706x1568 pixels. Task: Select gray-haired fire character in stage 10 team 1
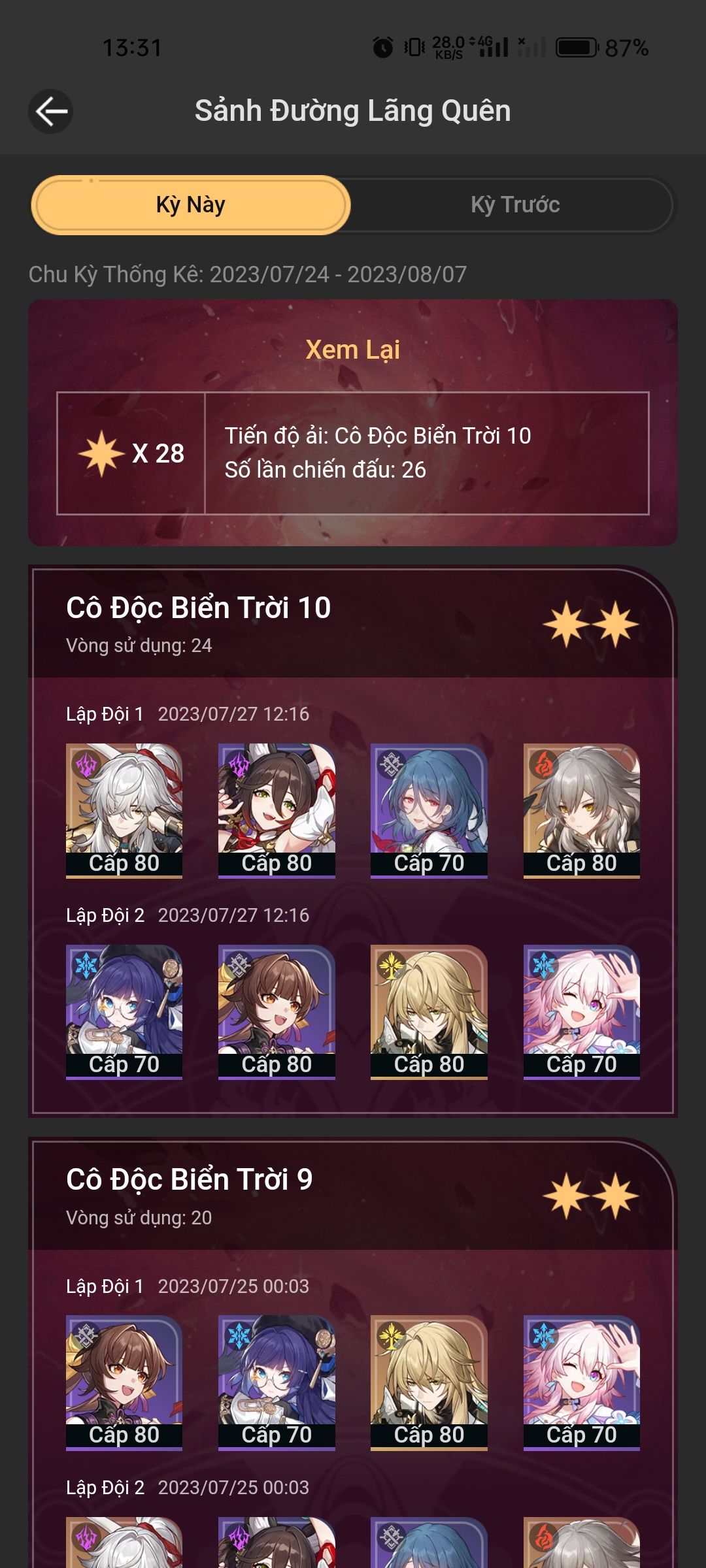582,811
